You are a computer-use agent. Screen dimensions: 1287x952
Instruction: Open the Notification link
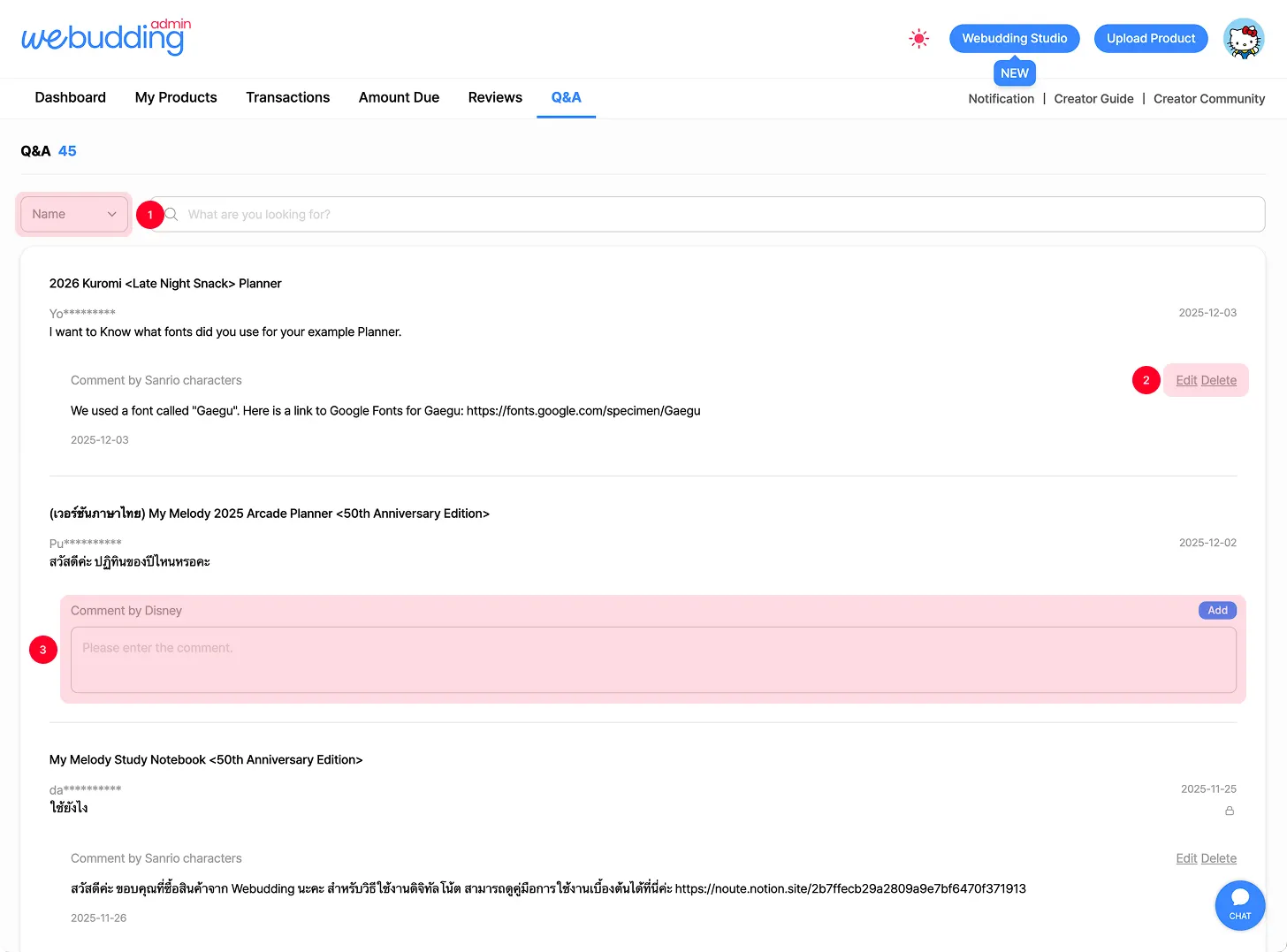coord(1001,99)
